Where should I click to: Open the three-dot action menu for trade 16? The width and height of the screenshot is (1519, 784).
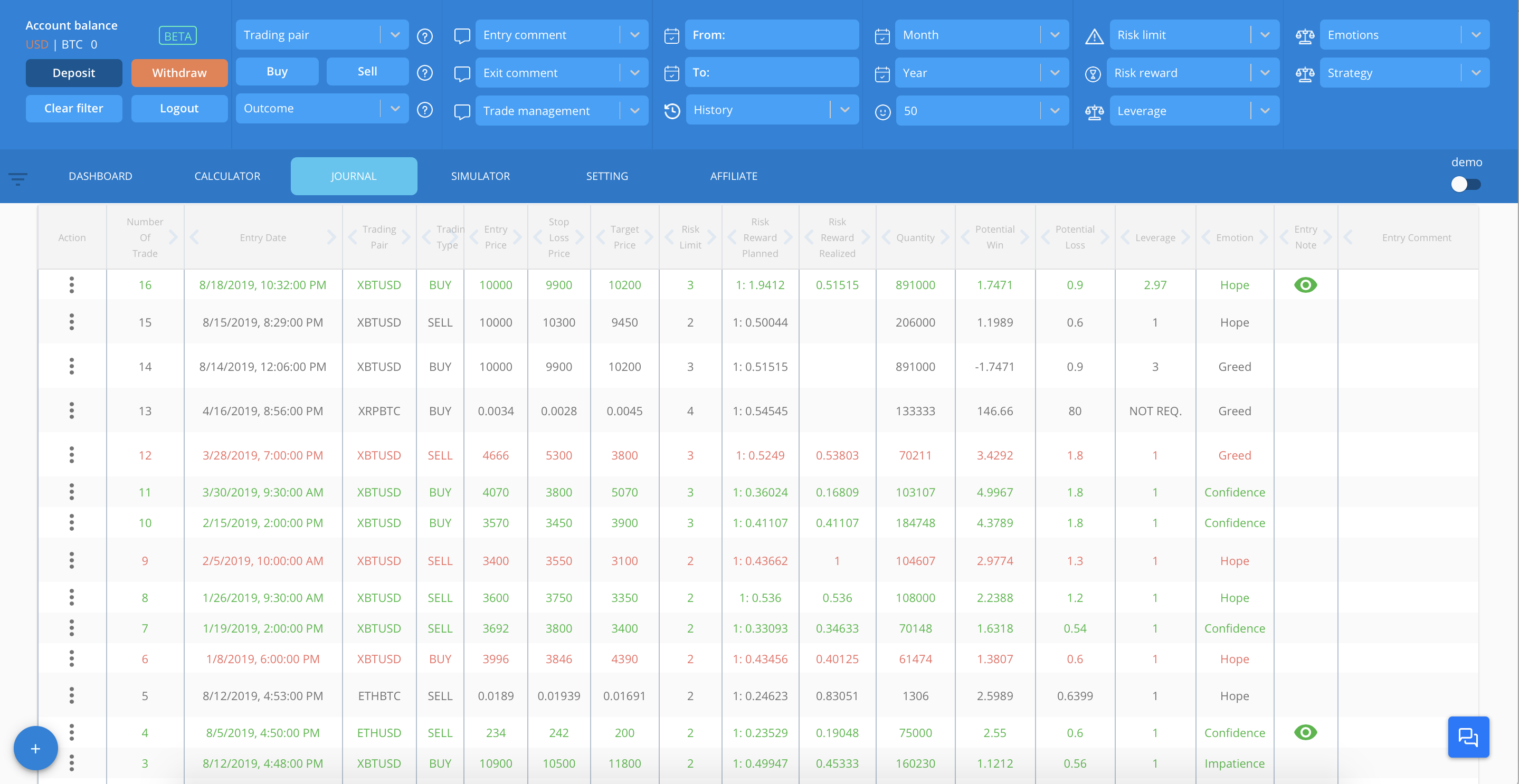[72, 285]
